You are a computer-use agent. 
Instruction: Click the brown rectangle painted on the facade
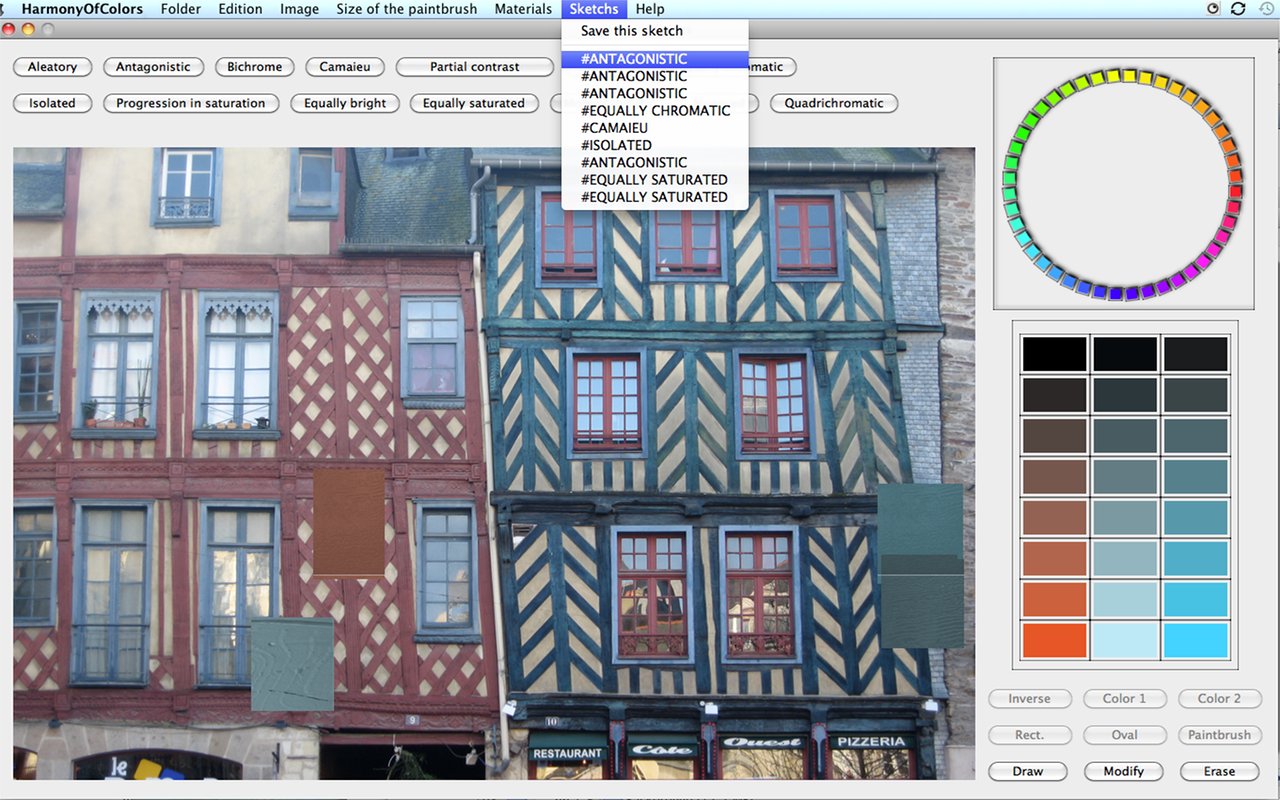click(349, 522)
